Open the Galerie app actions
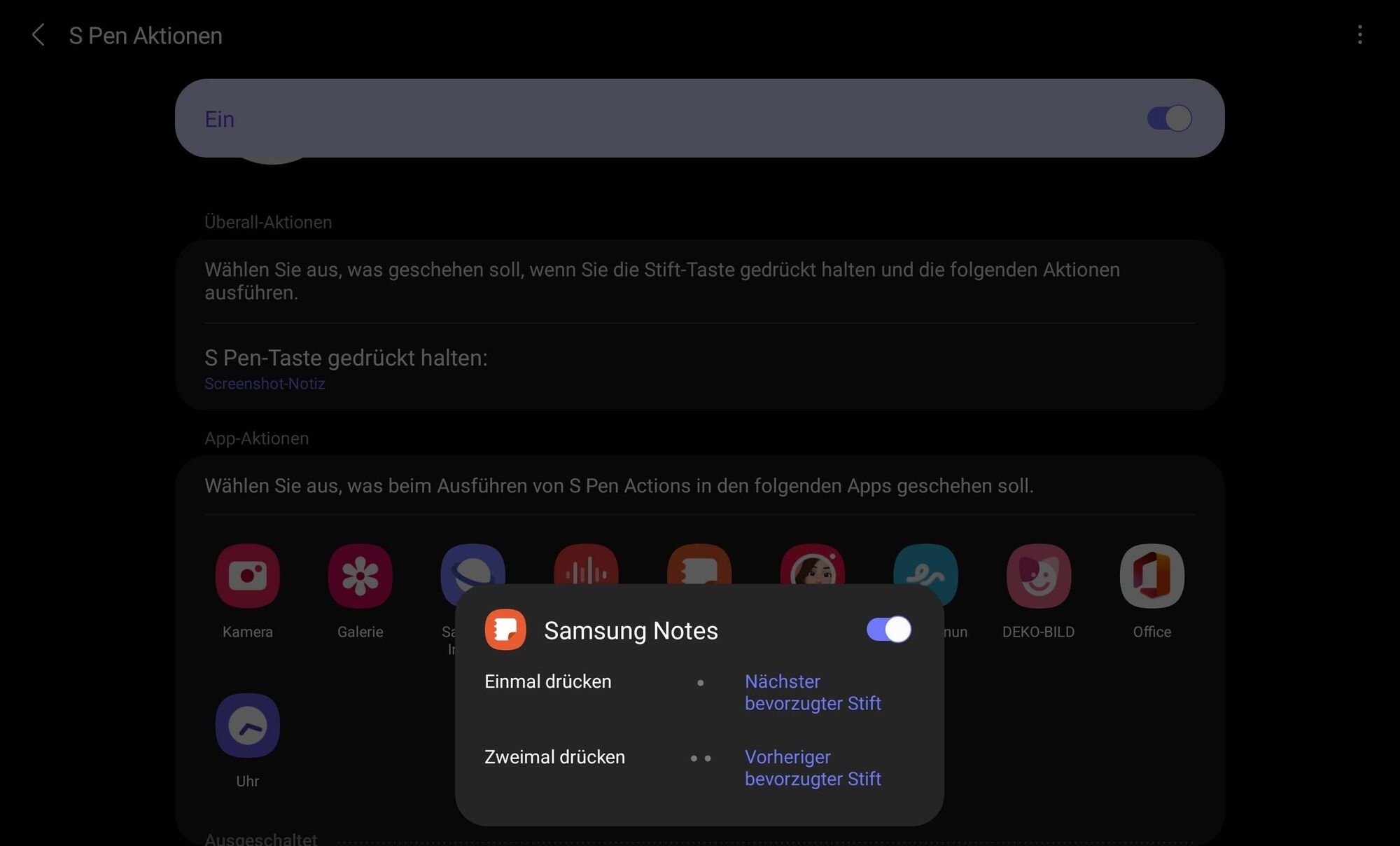 pyautogui.click(x=360, y=576)
